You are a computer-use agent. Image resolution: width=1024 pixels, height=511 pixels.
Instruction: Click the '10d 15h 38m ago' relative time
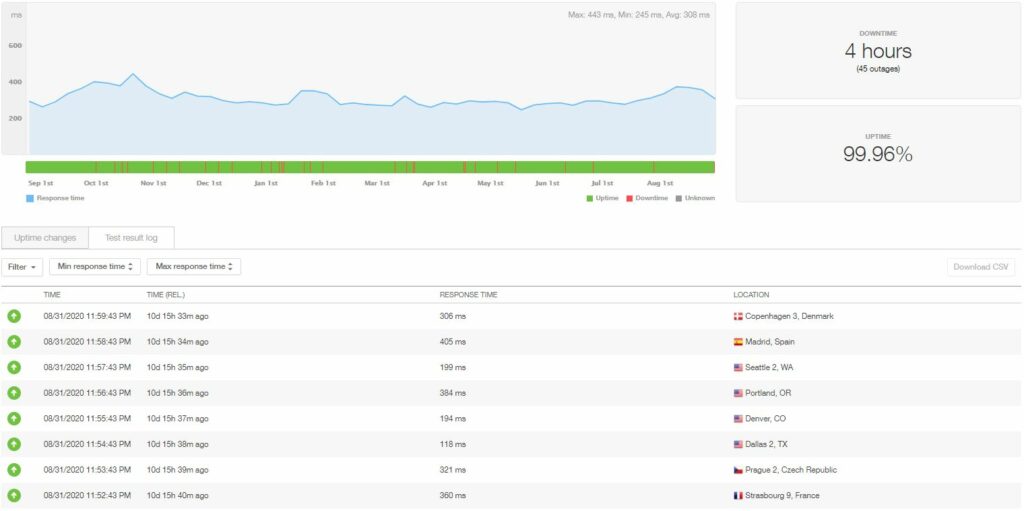(178, 444)
